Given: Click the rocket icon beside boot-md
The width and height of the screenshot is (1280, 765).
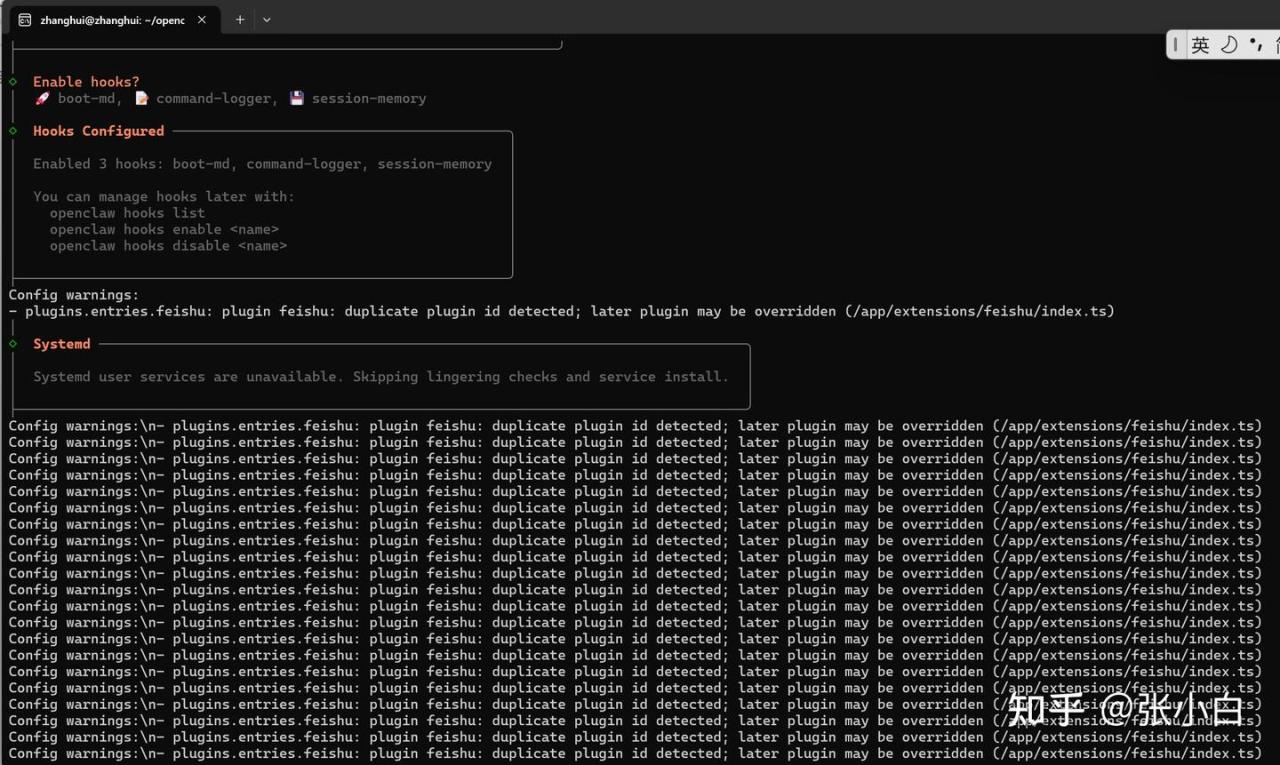Looking at the screenshot, I should pos(42,98).
